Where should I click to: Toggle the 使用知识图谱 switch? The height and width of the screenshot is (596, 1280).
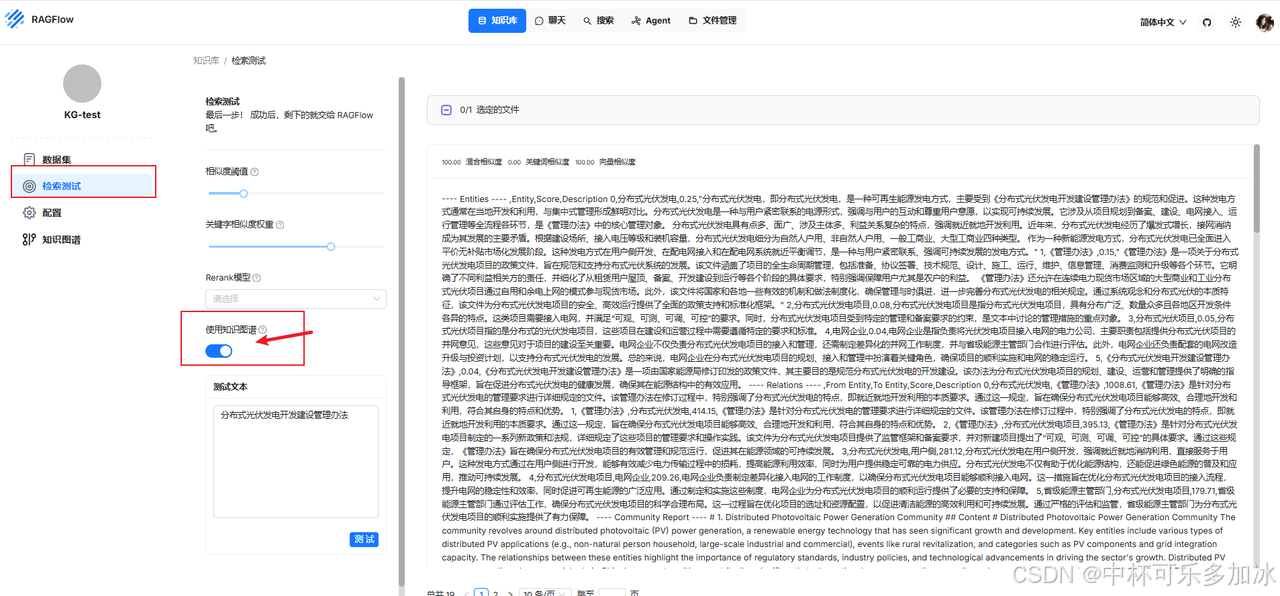(219, 351)
